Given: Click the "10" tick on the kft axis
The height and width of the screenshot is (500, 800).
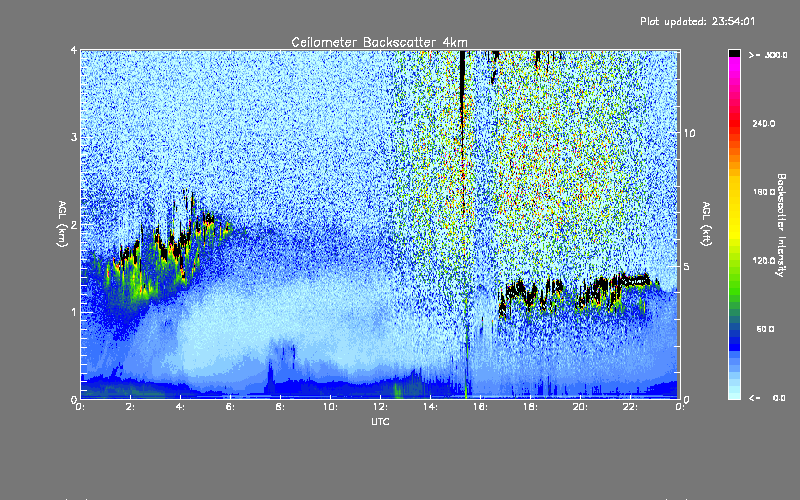Looking at the screenshot, I should click(x=689, y=133).
